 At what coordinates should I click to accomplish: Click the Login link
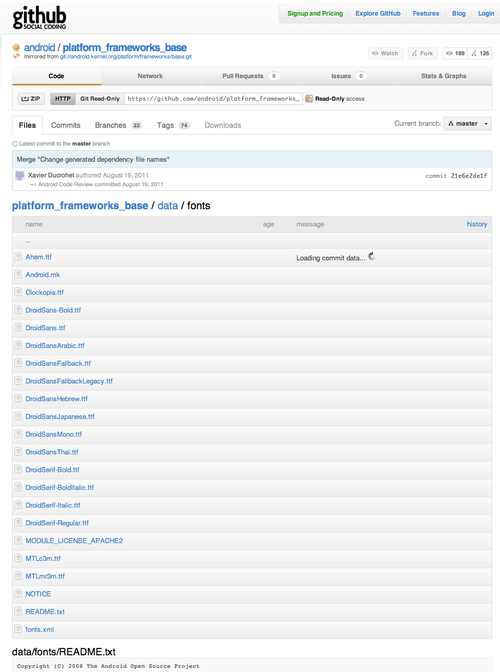[486, 14]
